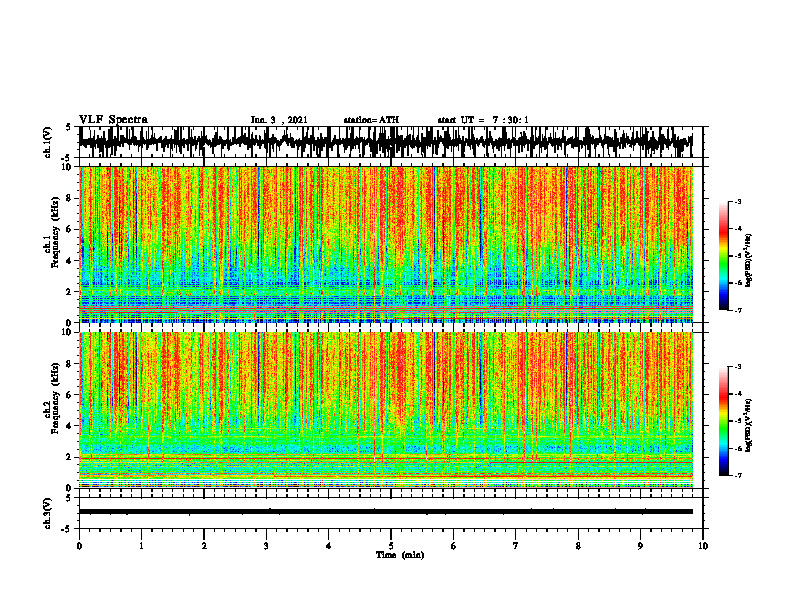The height and width of the screenshot is (612, 792).
Task: Click the "VLF Spectra" title text
Action: [x=113, y=120]
